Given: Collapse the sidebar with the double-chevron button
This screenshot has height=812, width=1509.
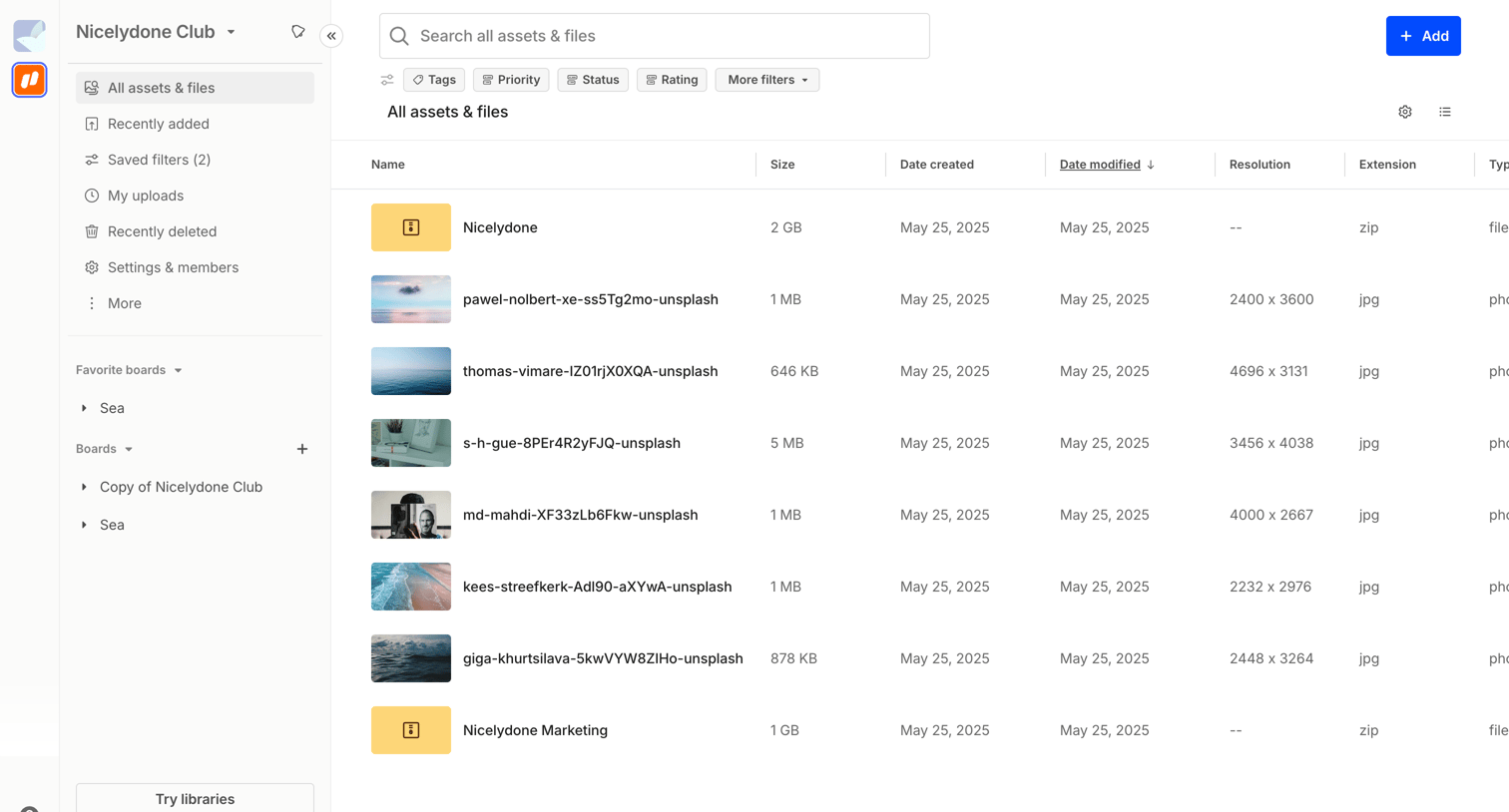Looking at the screenshot, I should tap(331, 36).
